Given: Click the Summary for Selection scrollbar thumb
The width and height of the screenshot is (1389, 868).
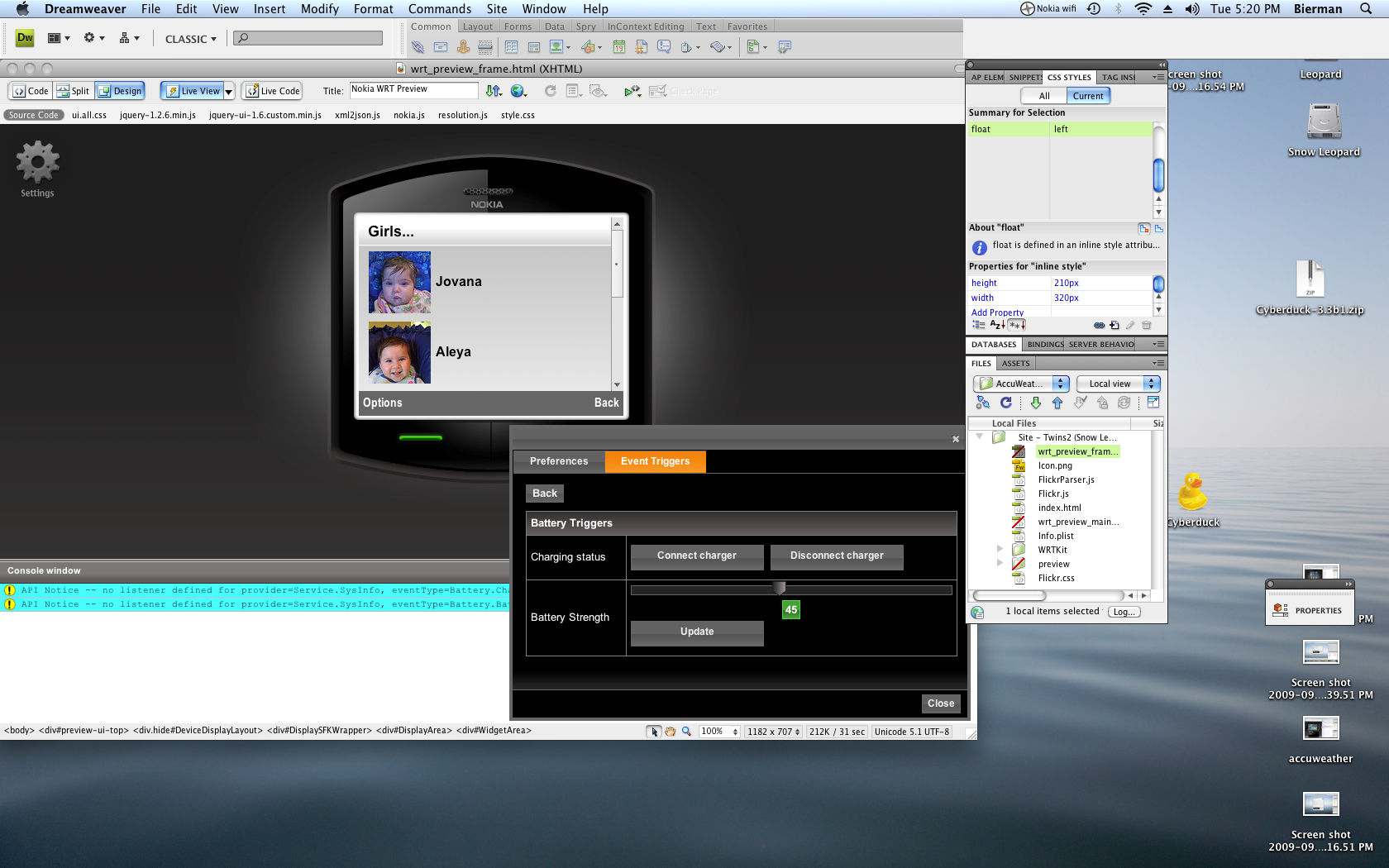Looking at the screenshot, I should (1158, 174).
